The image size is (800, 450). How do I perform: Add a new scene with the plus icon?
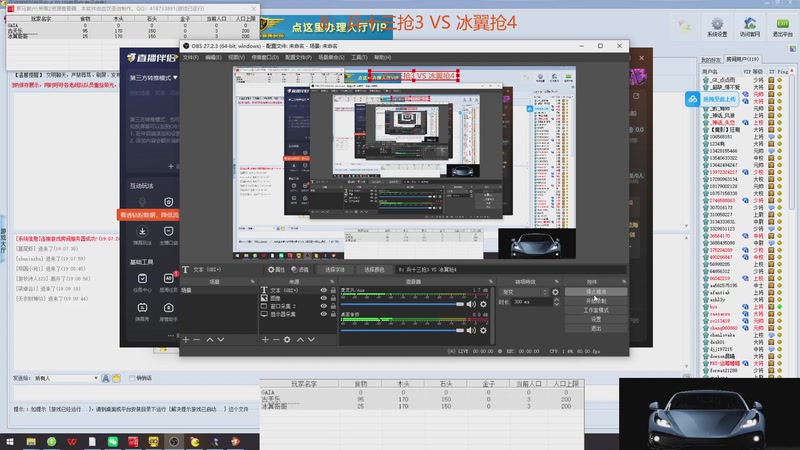click(186, 340)
